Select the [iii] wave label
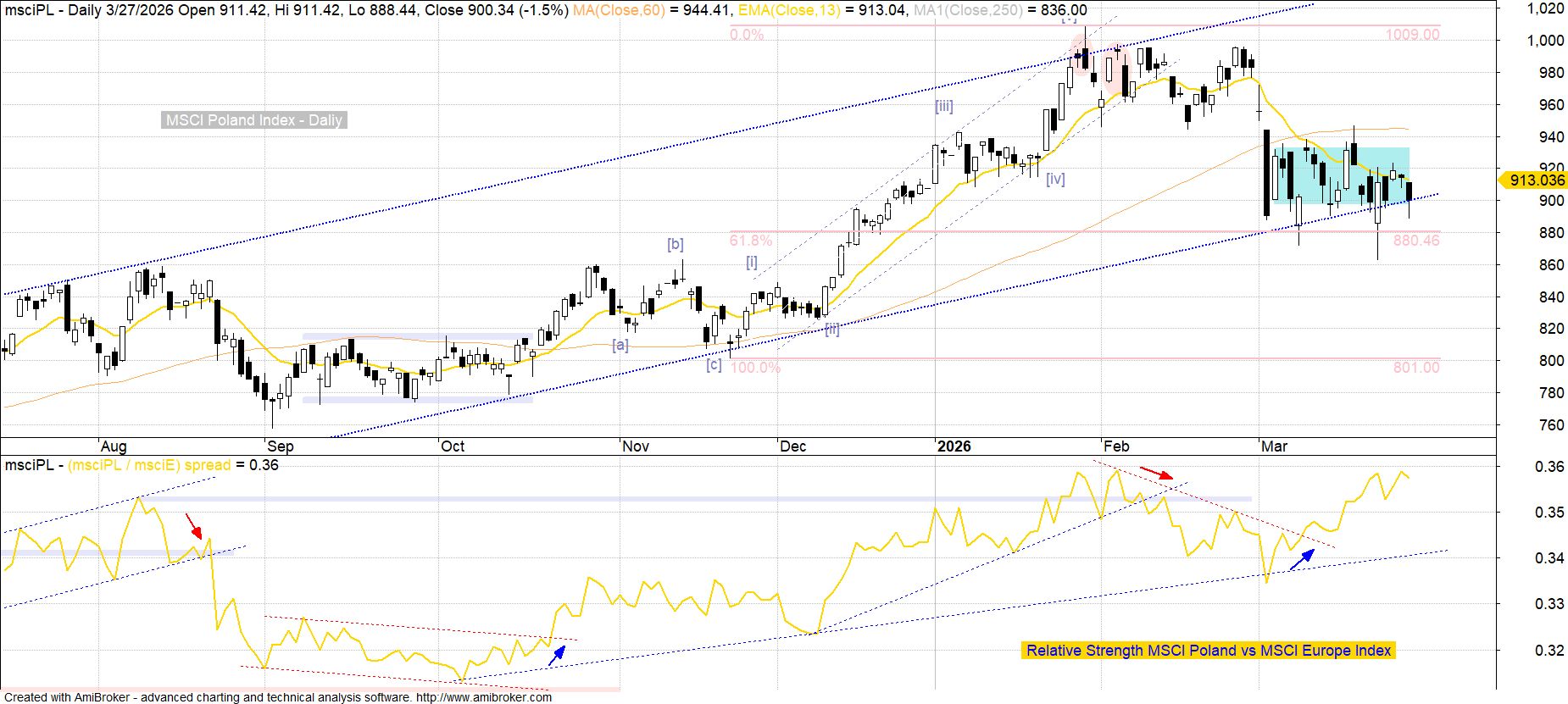Screen dimensions: 1568x704 (943, 106)
